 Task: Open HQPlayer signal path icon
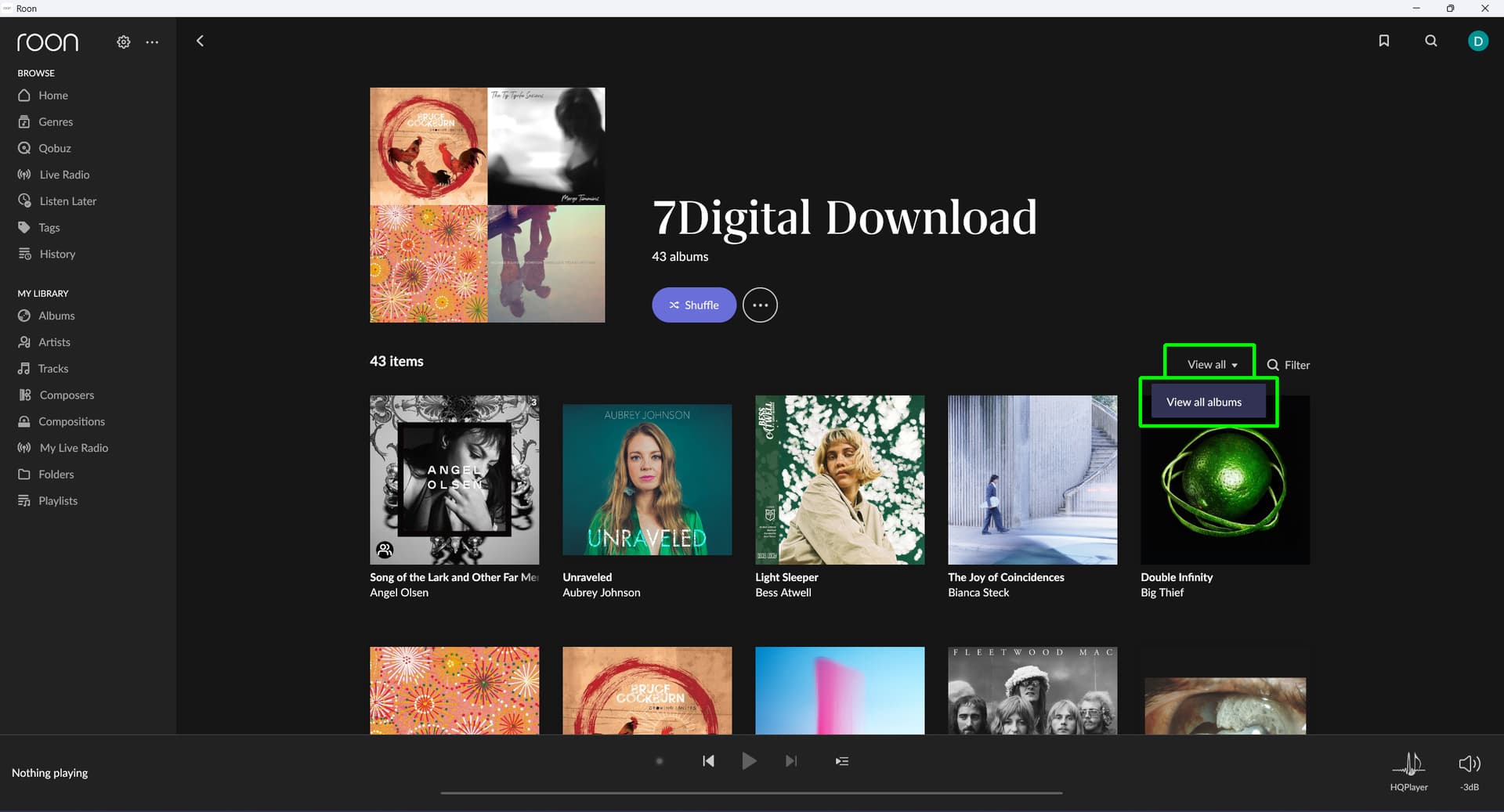(1408, 763)
